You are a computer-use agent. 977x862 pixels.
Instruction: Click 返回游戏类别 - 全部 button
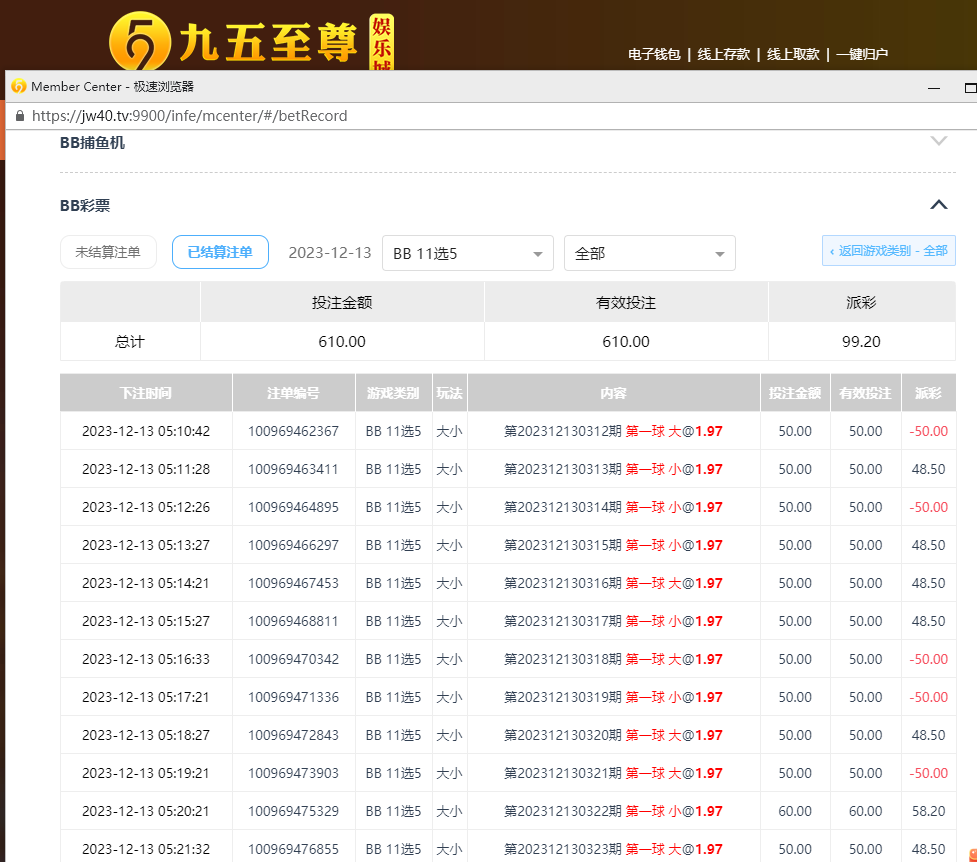(888, 251)
